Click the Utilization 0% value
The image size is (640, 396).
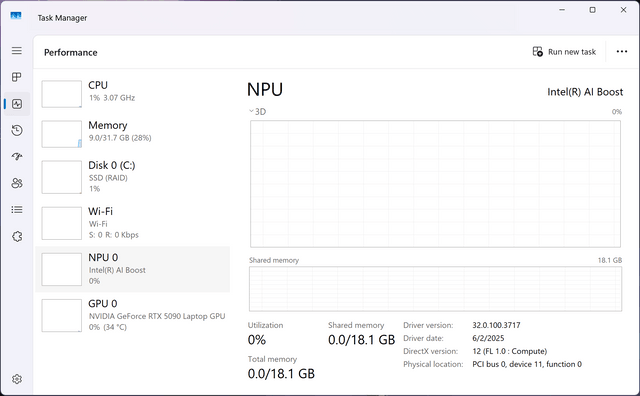257,340
